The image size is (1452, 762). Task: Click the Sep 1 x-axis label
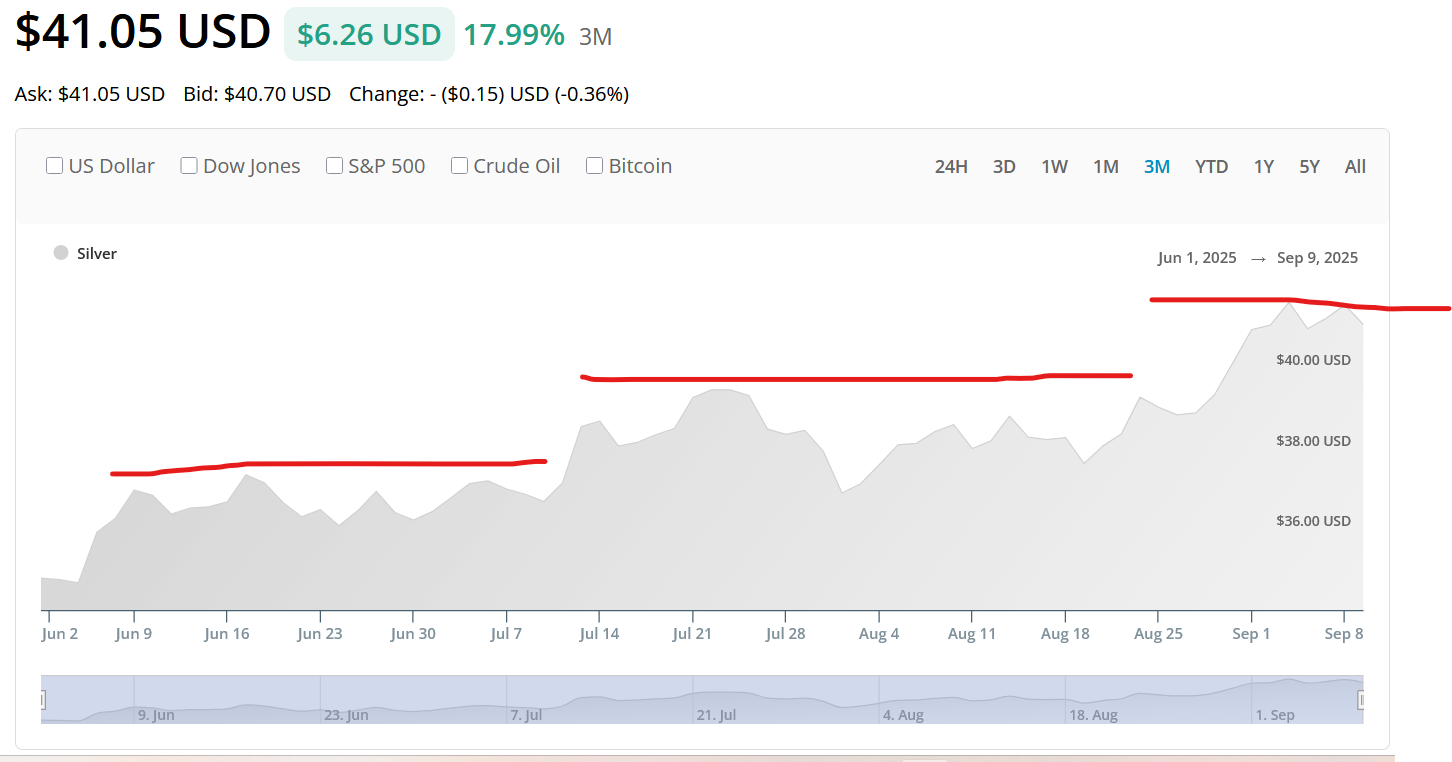[x=1251, y=634]
